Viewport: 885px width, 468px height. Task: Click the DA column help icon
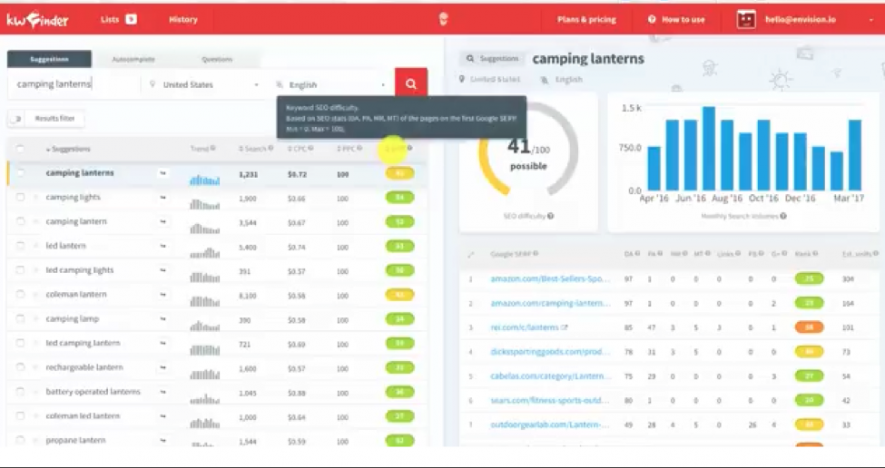(637, 254)
